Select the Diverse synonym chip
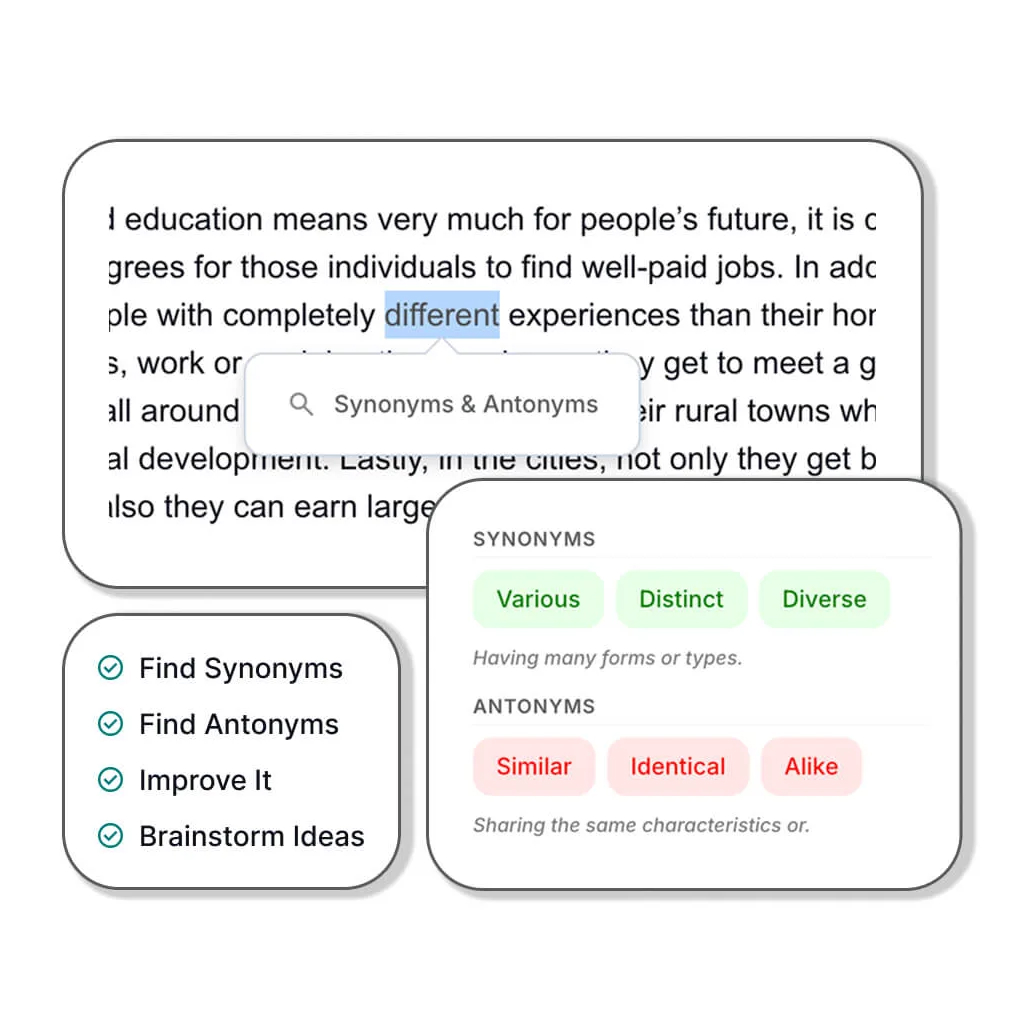Image resolution: width=1024 pixels, height=1024 pixels. coord(824,599)
